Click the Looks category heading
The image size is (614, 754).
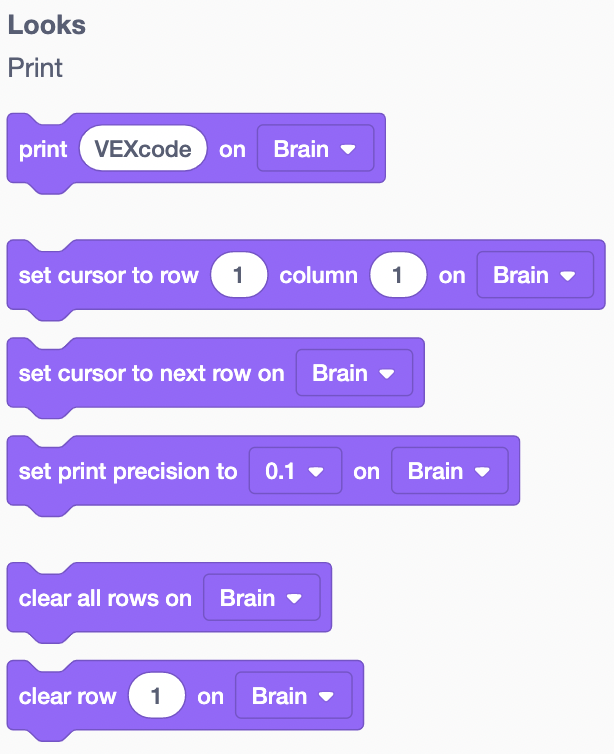pyautogui.click(x=47, y=26)
